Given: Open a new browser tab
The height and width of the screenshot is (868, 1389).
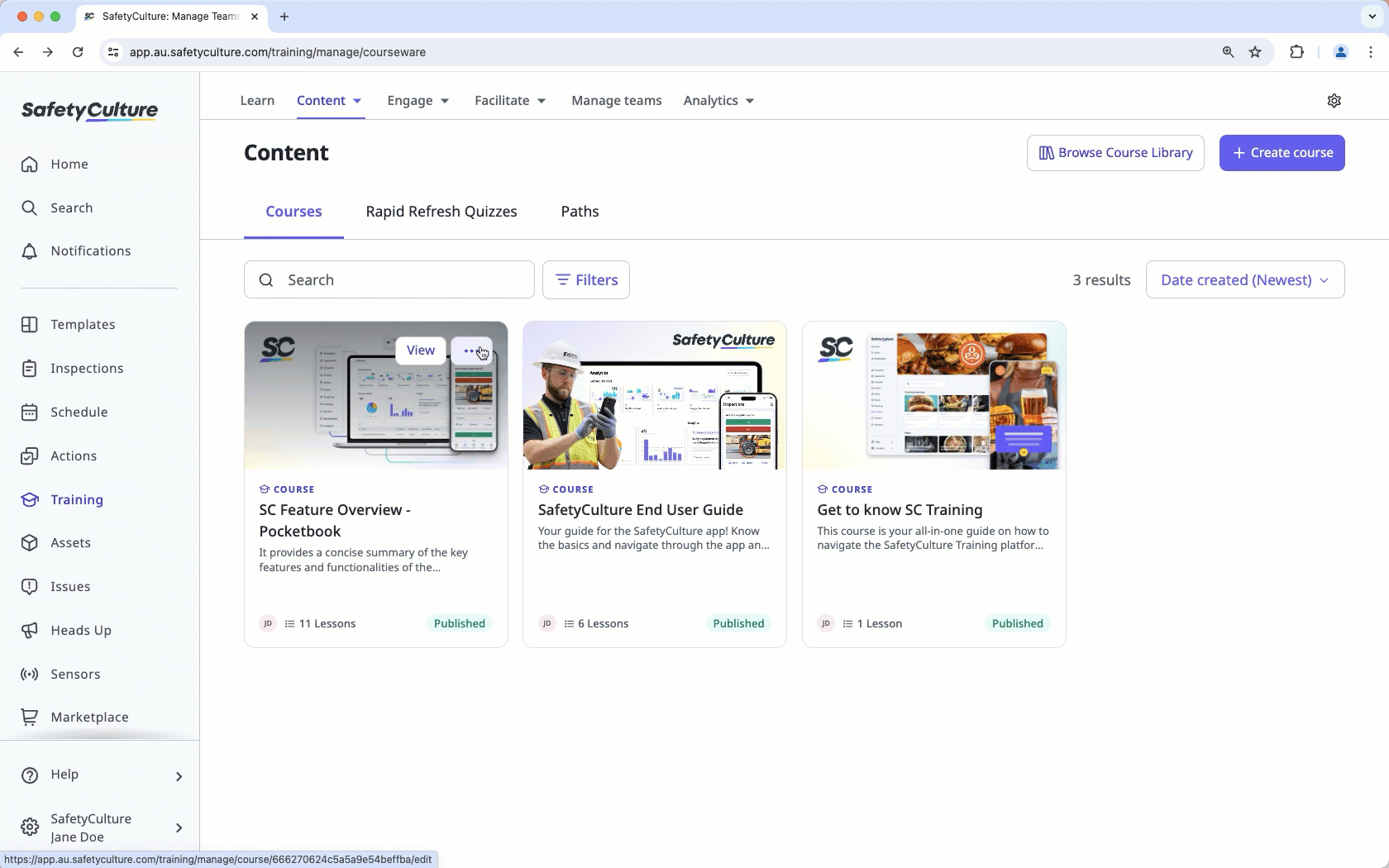Looking at the screenshot, I should (284, 17).
